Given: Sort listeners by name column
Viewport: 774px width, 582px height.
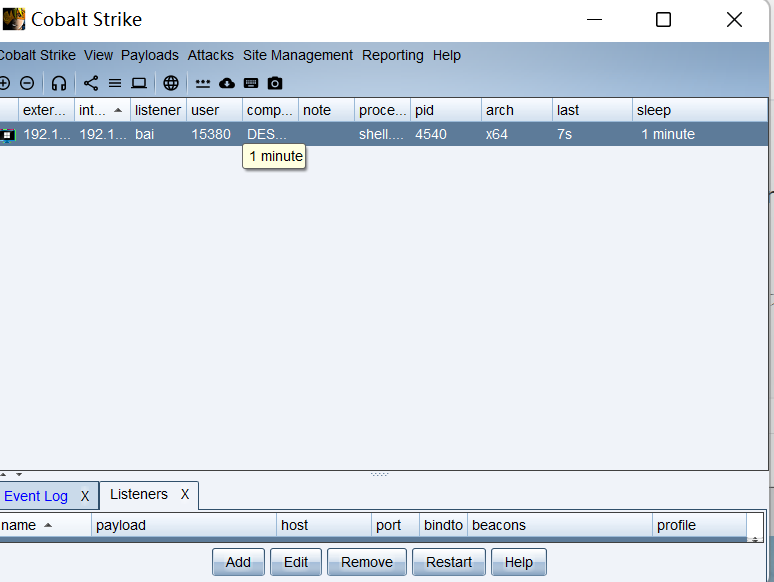Looking at the screenshot, I should [x=45, y=525].
